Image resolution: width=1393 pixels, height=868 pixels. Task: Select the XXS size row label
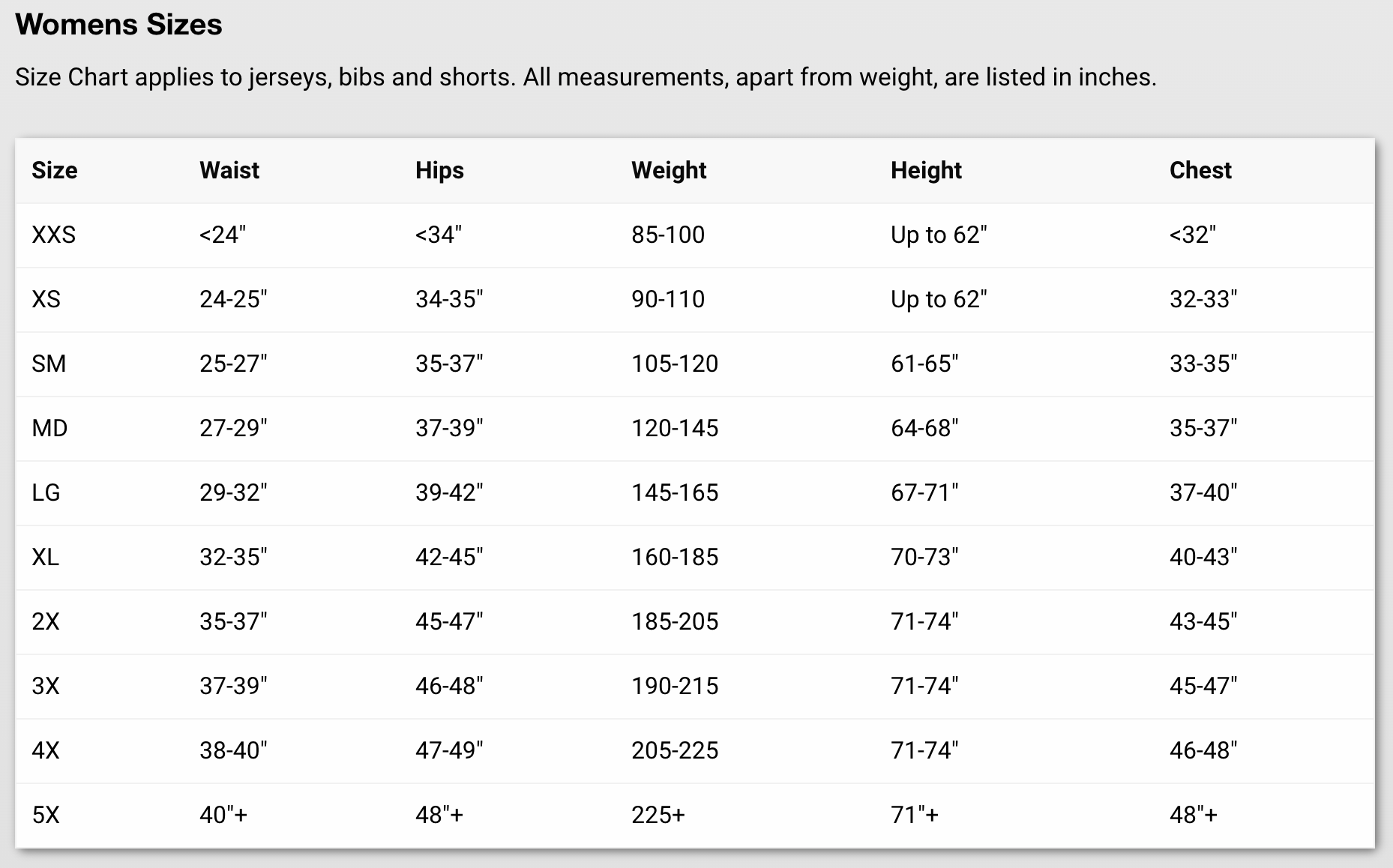click(x=54, y=235)
